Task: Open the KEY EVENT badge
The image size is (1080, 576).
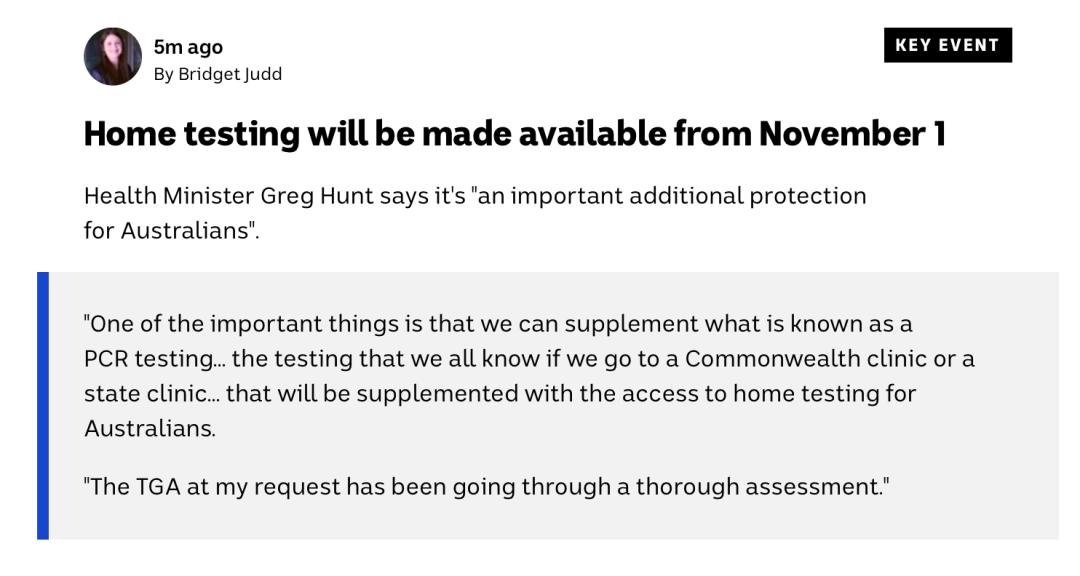Action: click(948, 45)
